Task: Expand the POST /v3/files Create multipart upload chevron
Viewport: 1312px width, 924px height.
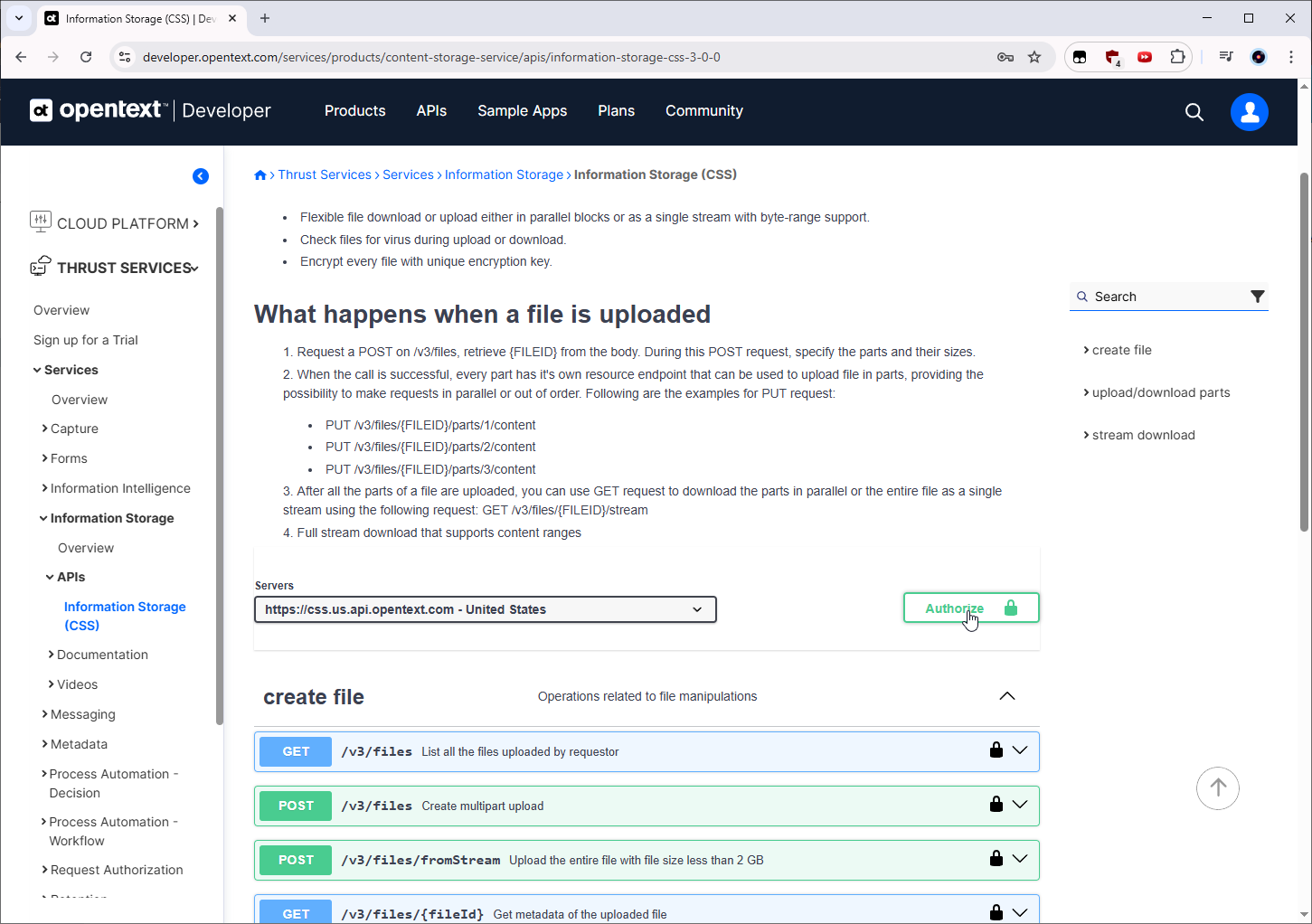Action: (1020, 805)
